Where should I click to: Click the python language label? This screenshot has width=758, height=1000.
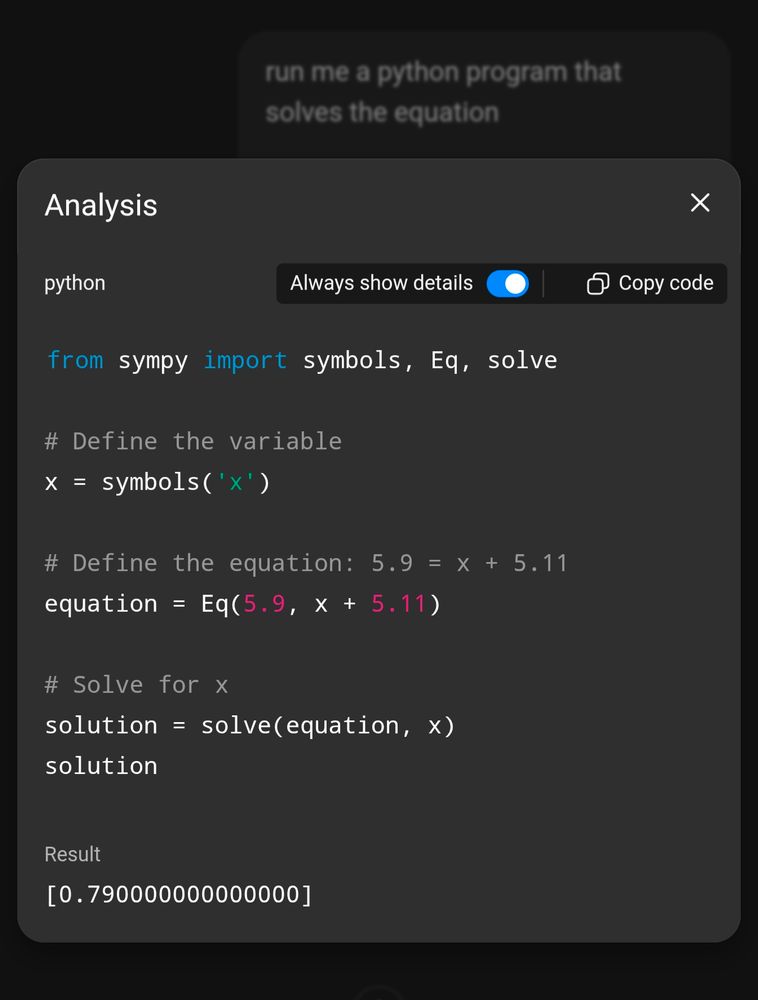point(75,284)
